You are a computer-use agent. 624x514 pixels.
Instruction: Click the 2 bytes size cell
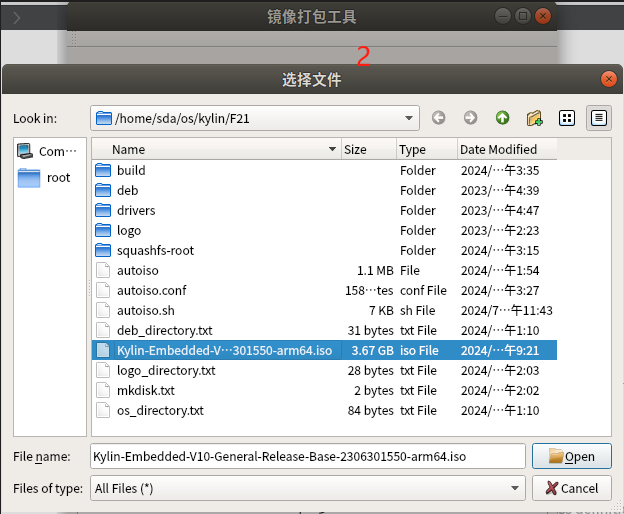coord(374,390)
